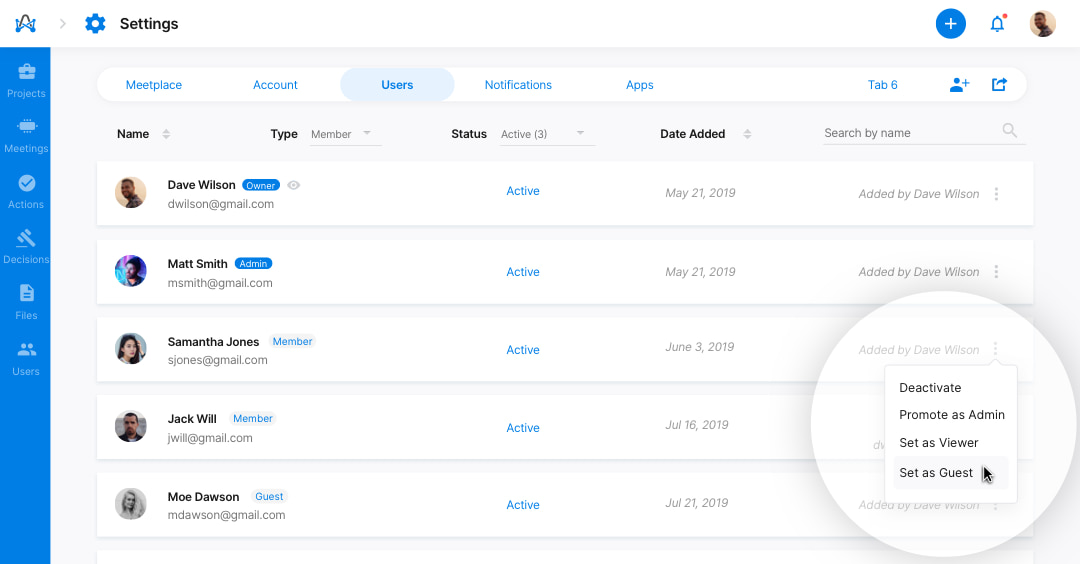Switch to the Account tab

tap(275, 85)
